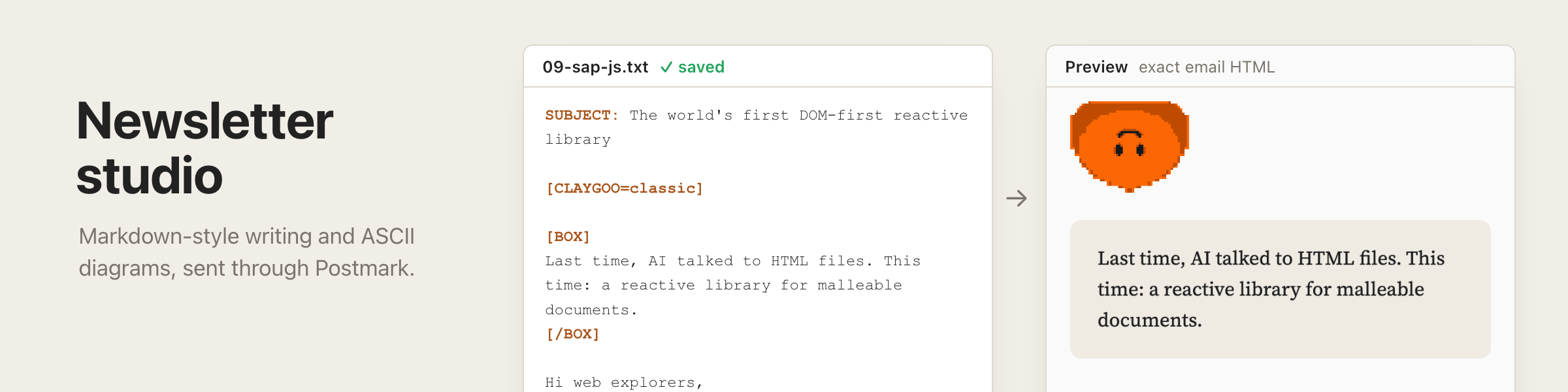
Task: Click the word documents. in editor
Action: (x=591, y=310)
